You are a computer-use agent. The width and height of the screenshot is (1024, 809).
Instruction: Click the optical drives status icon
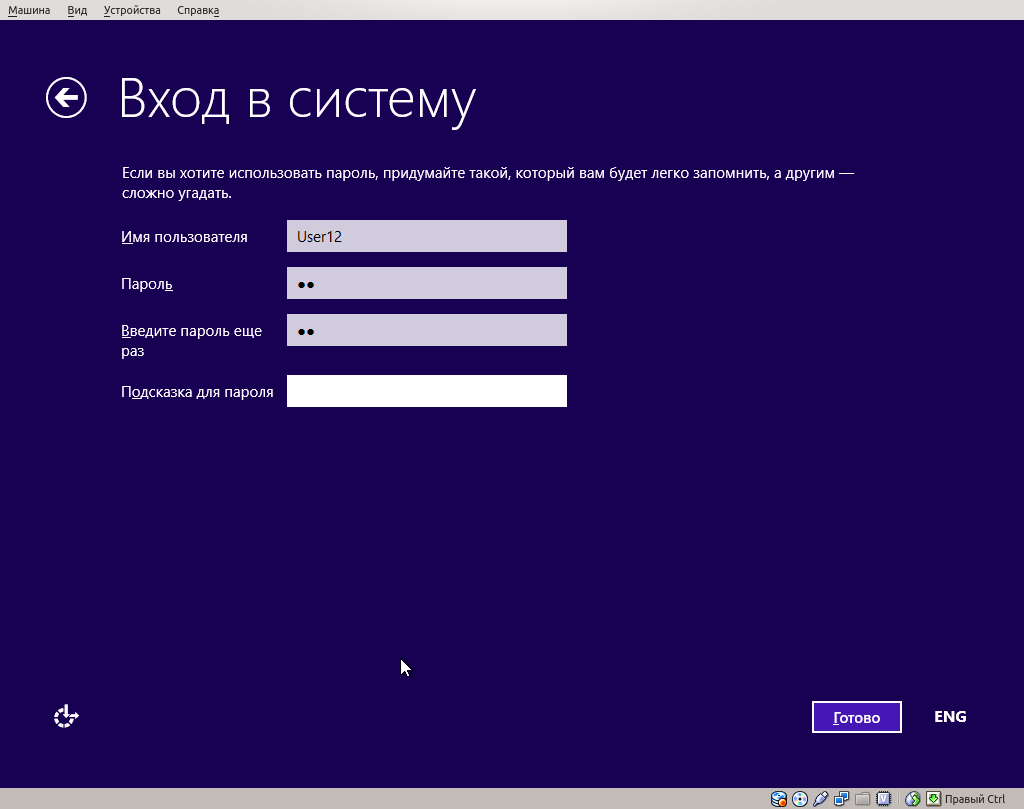pos(799,798)
